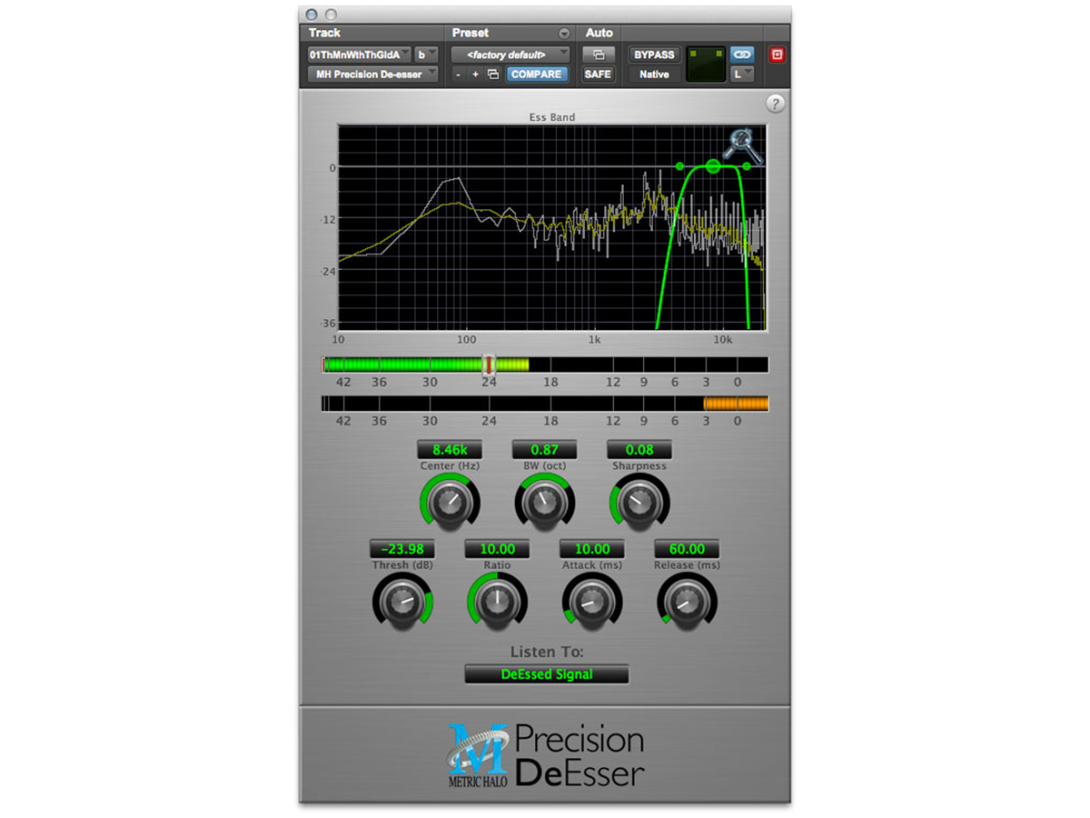Image resolution: width=1090 pixels, height=818 pixels.
Task: Toggle automation SAFE button
Action: [x=598, y=74]
